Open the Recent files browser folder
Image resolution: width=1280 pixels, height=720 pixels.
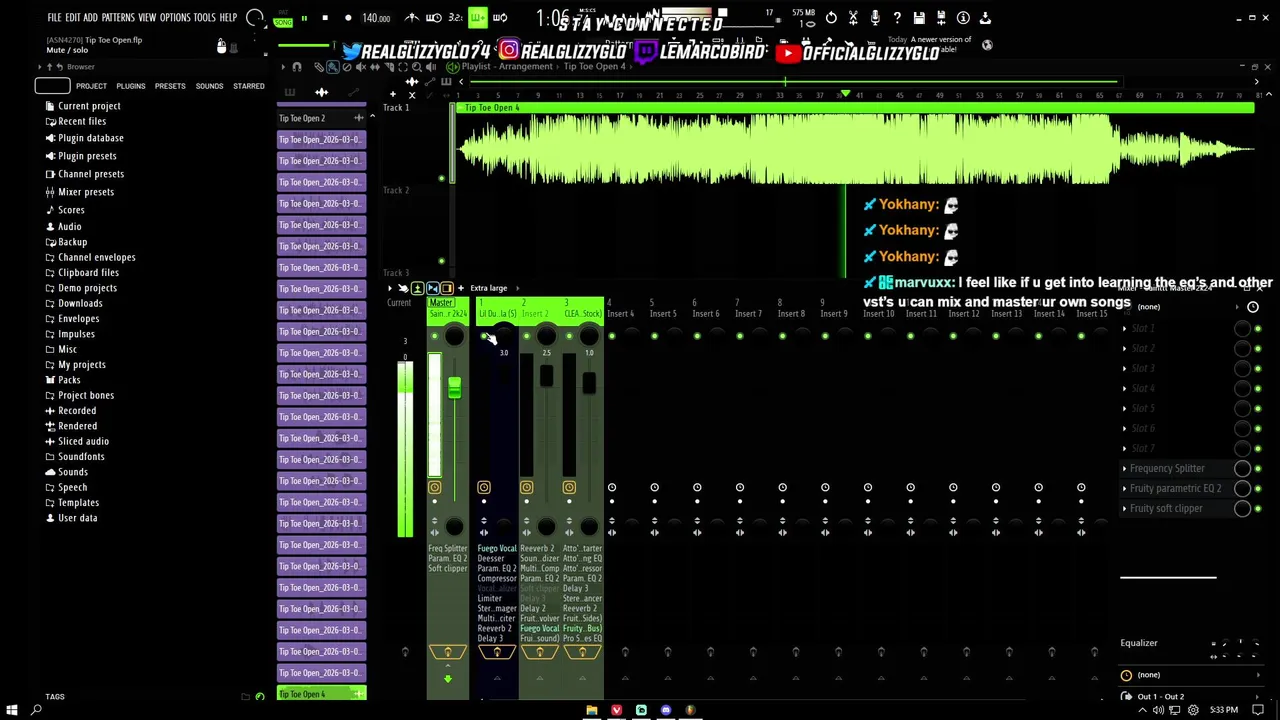point(82,121)
